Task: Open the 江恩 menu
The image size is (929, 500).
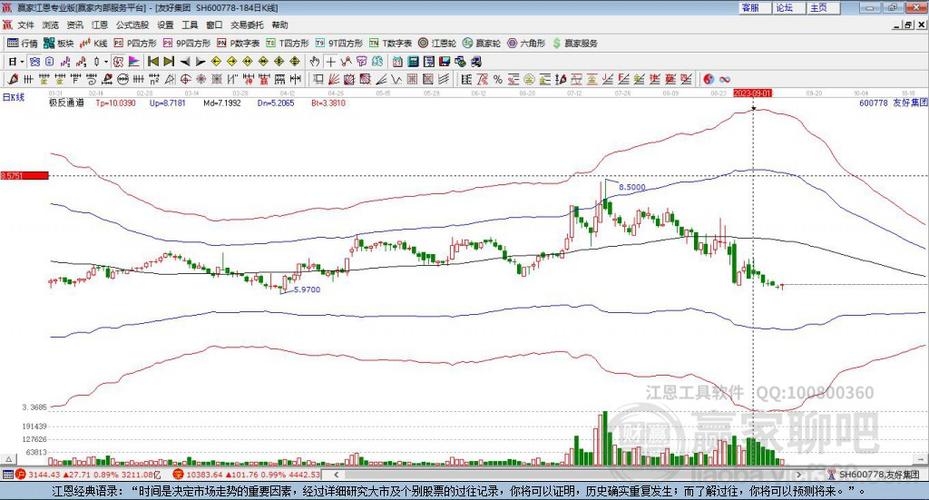Action: (x=100, y=25)
